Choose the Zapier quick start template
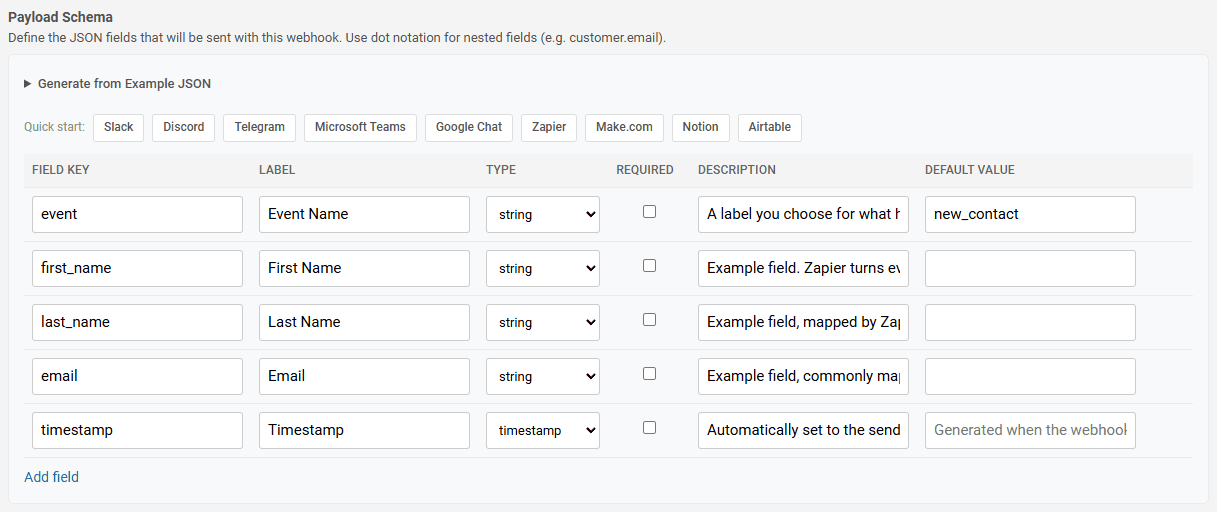Viewport: 1232px width, 513px height. pos(549,127)
